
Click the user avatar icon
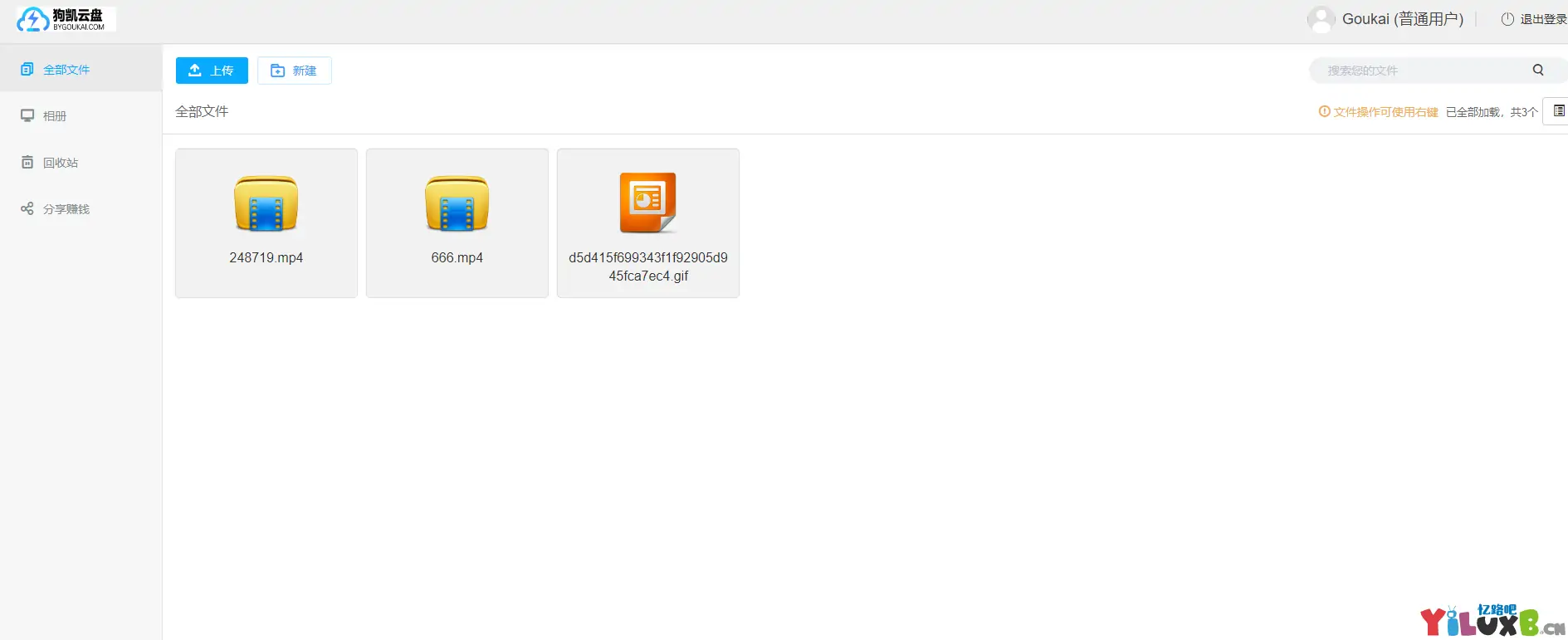coord(1320,19)
